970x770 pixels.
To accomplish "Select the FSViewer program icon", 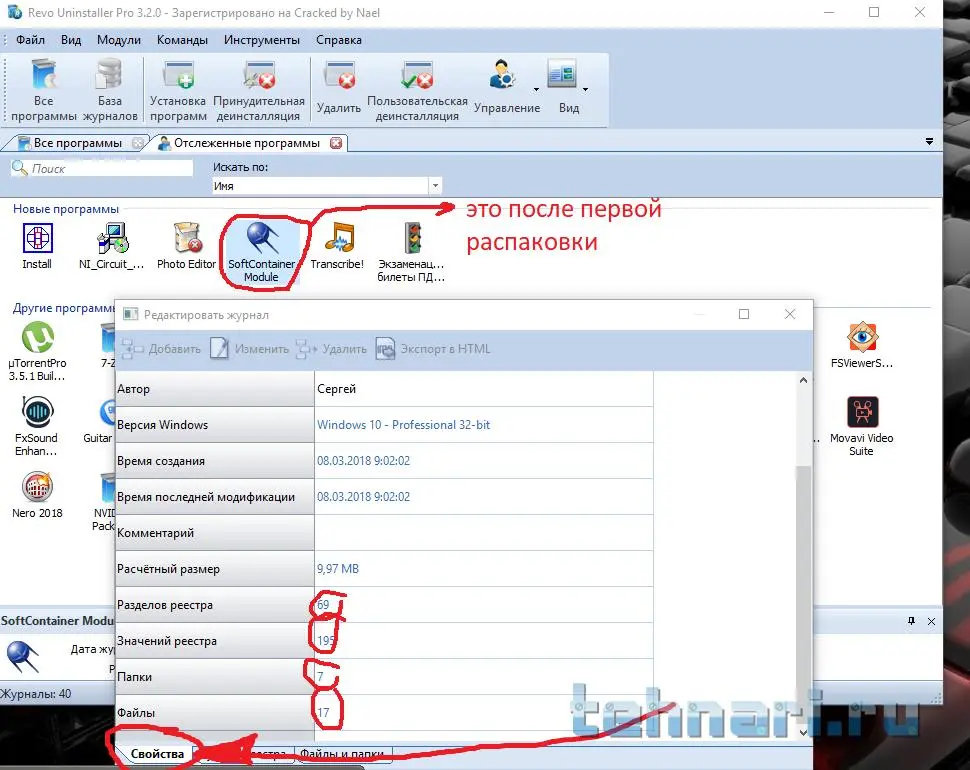I will [x=862, y=345].
